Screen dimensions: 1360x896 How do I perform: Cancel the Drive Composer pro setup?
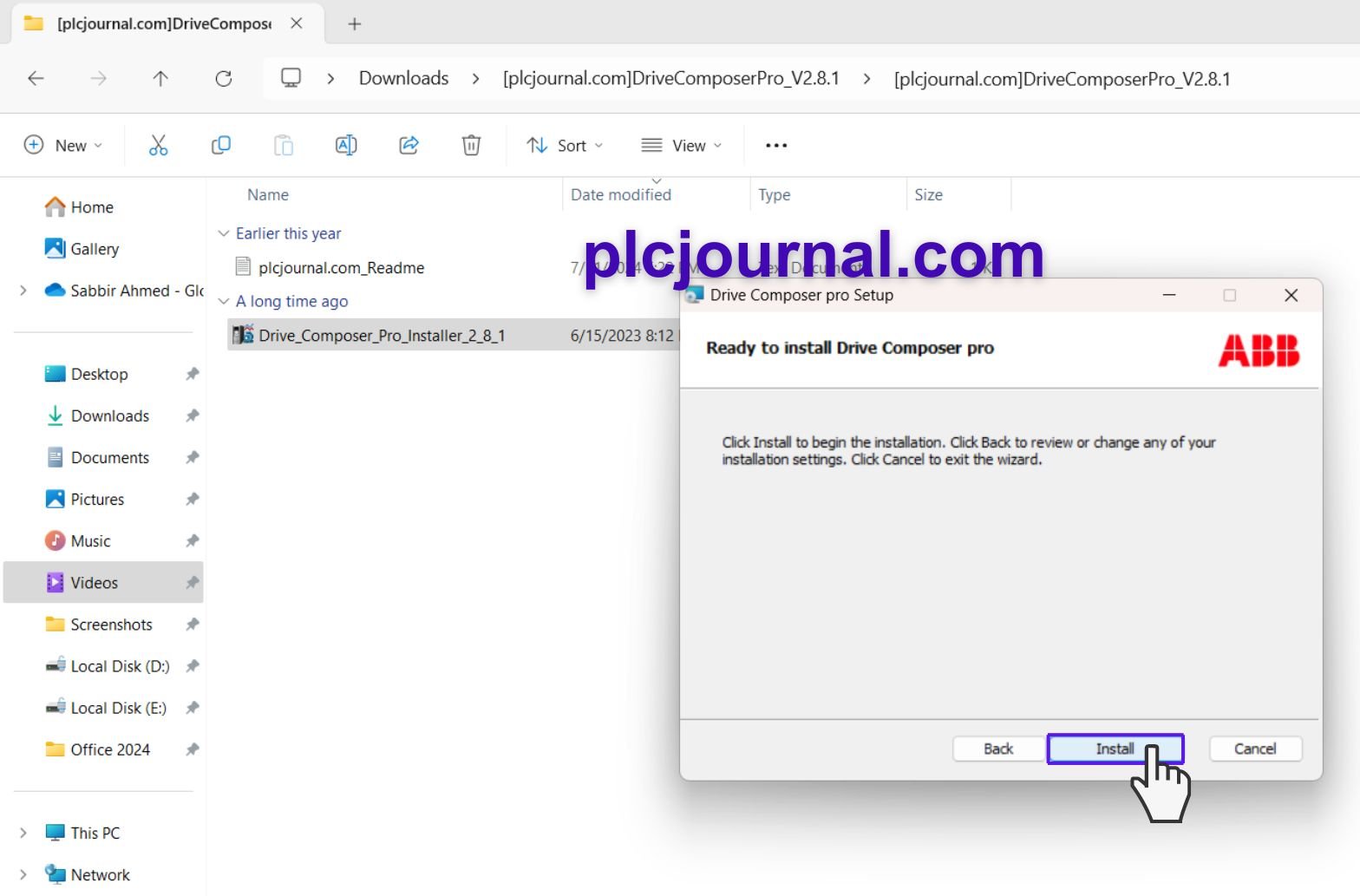click(x=1254, y=749)
